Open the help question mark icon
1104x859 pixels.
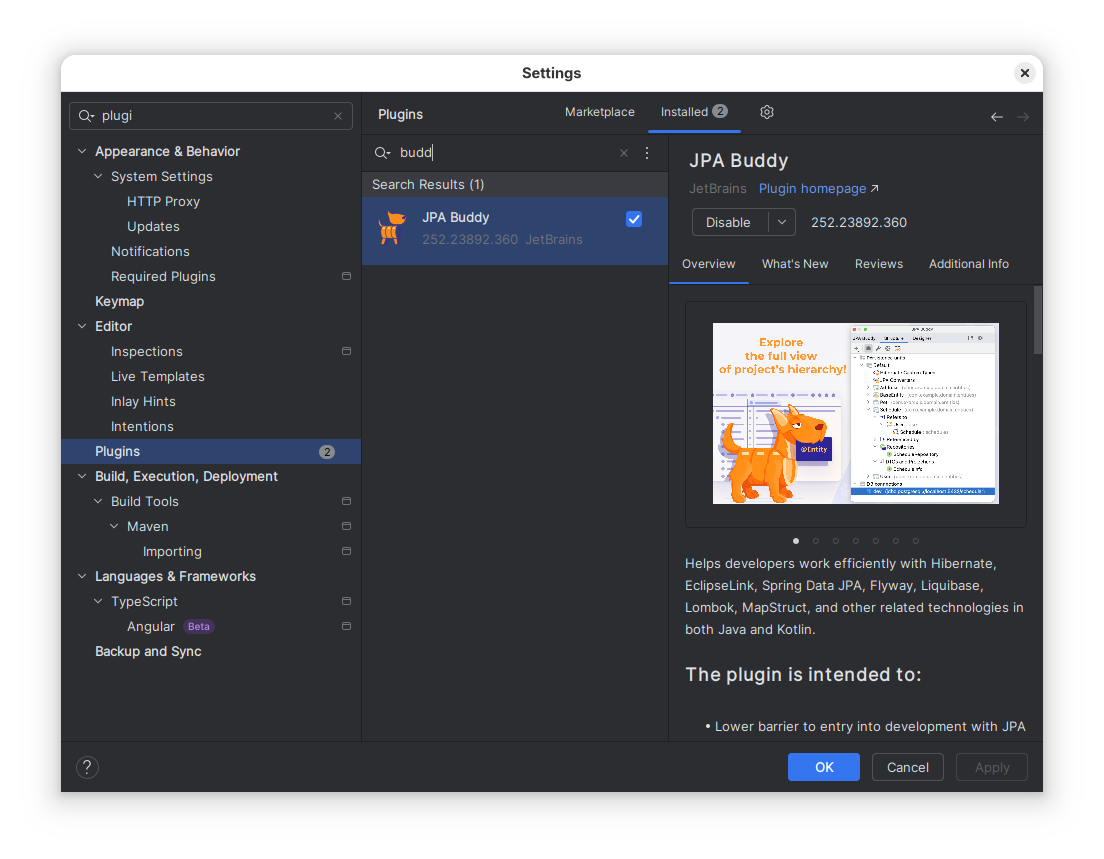[x=87, y=767]
